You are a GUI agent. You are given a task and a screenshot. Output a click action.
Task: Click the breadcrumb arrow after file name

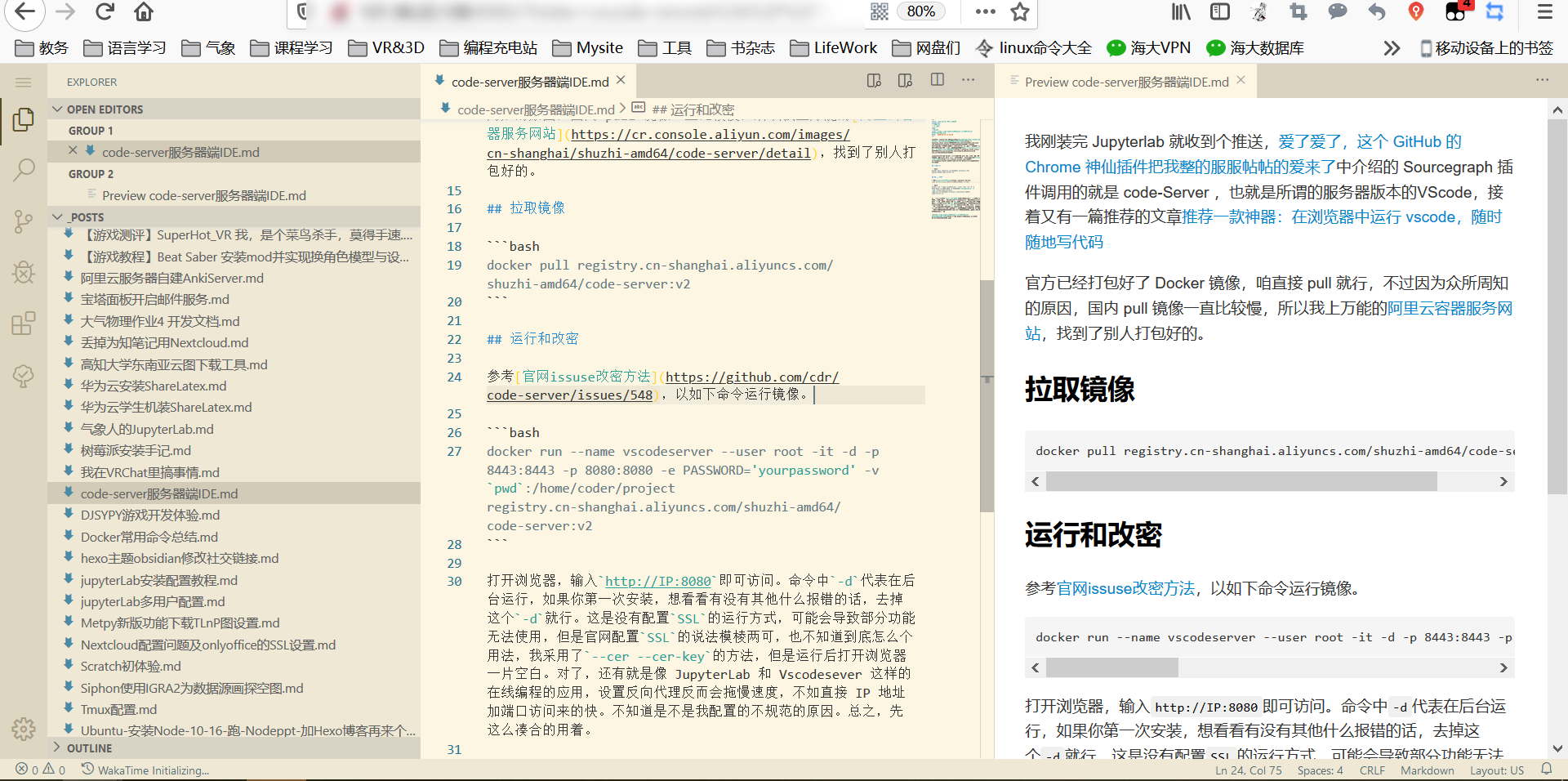(623, 108)
